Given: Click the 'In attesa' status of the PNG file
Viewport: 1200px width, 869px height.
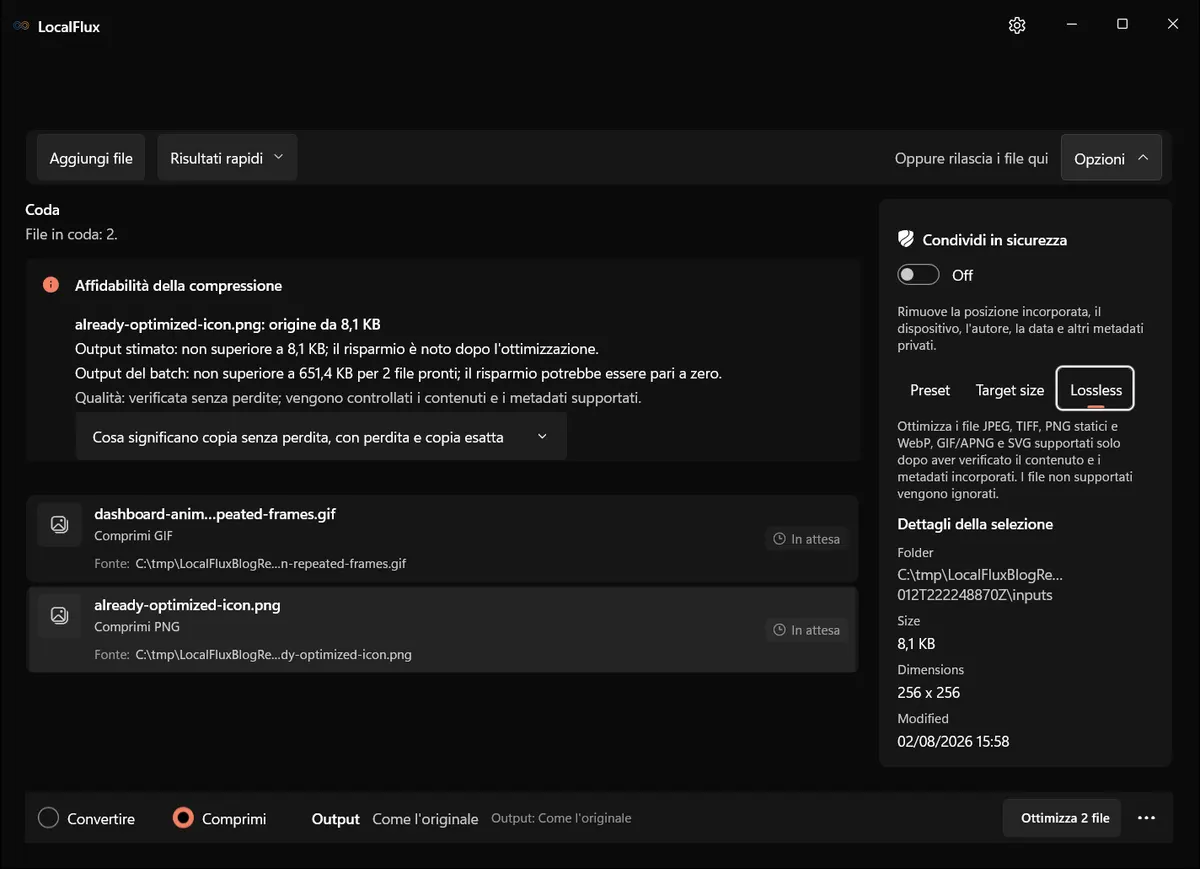Looking at the screenshot, I should tap(807, 630).
